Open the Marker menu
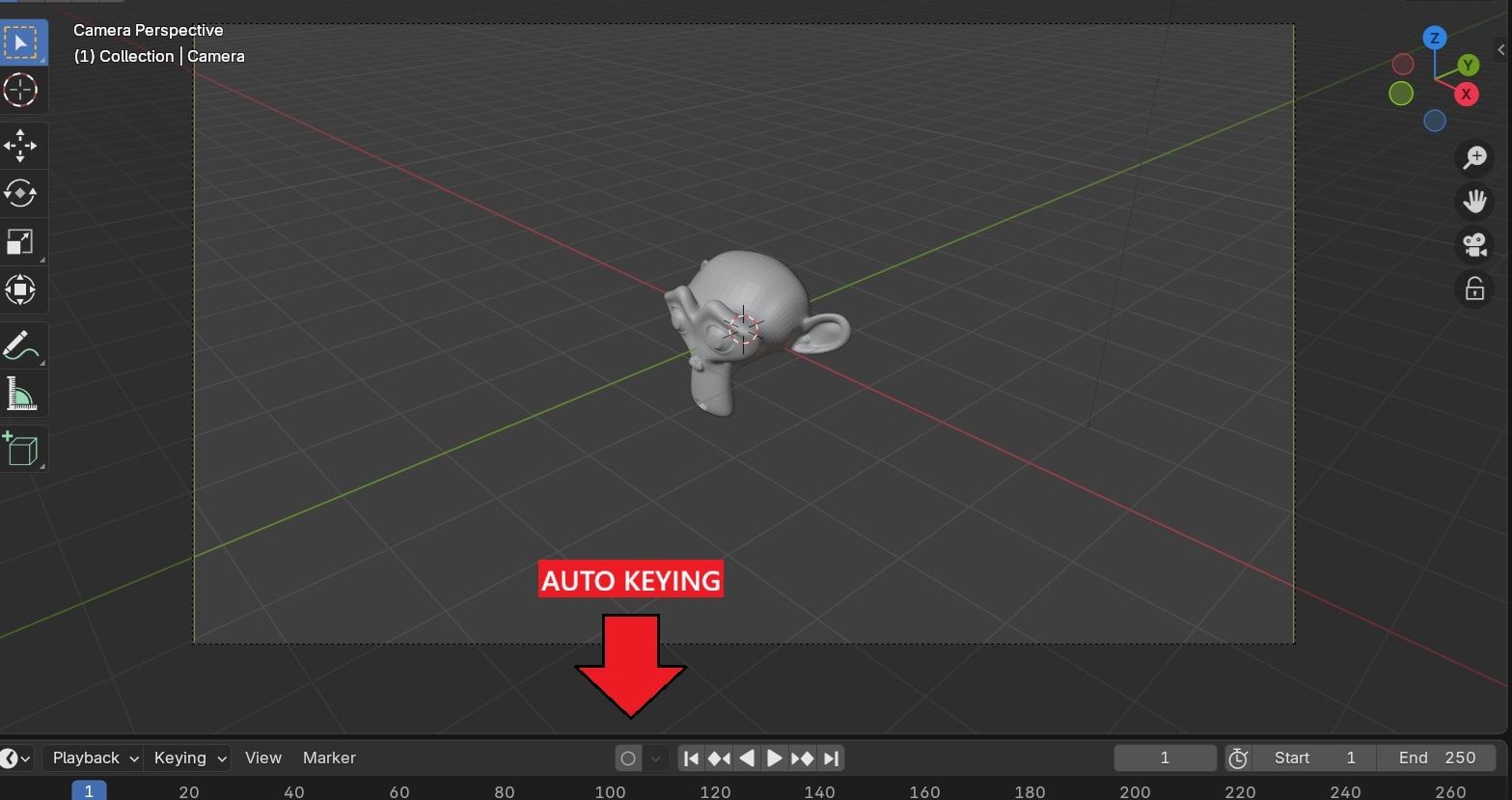The image size is (1512, 800). 328,758
